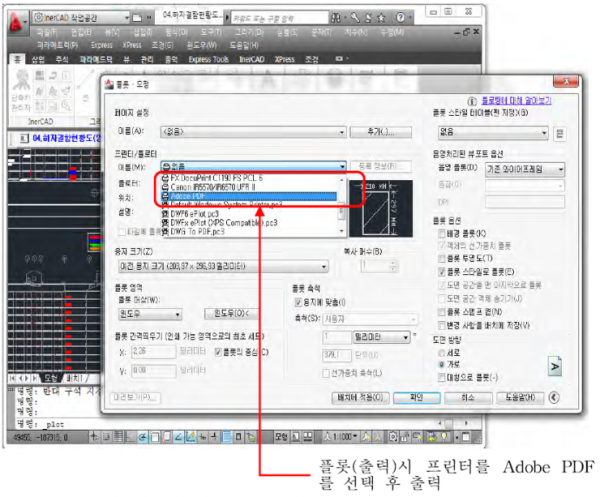600x497 pixels.
Task: Open the AutoCAD application menu button
Action: (x=16, y=22)
